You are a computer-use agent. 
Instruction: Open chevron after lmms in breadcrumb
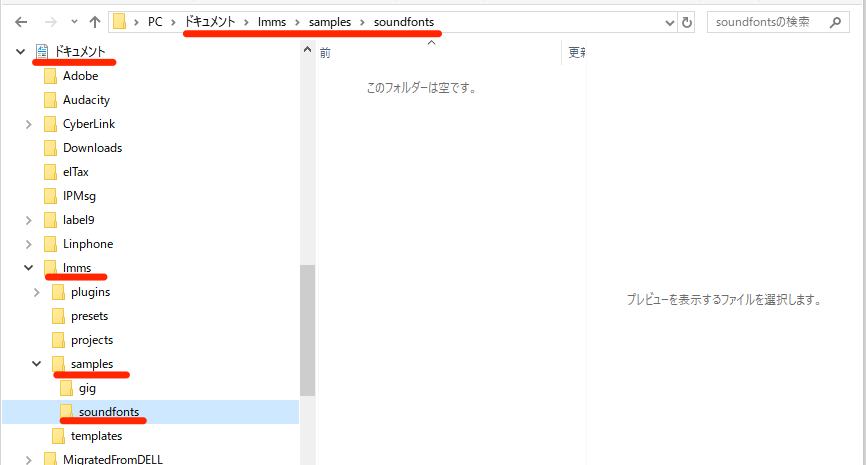tap(297, 22)
